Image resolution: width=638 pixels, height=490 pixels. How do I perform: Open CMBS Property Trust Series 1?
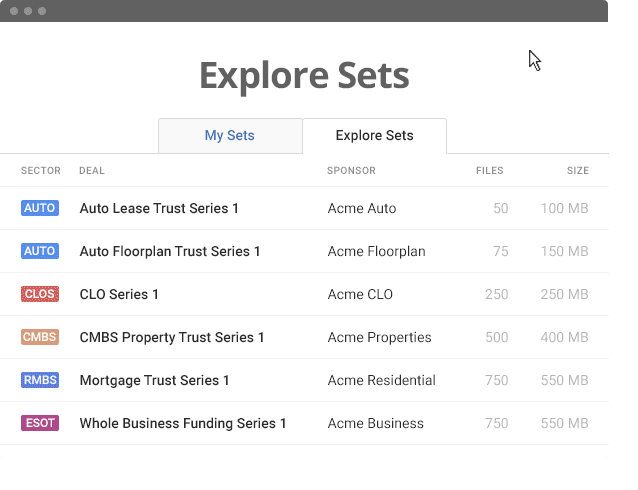tap(172, 338)
